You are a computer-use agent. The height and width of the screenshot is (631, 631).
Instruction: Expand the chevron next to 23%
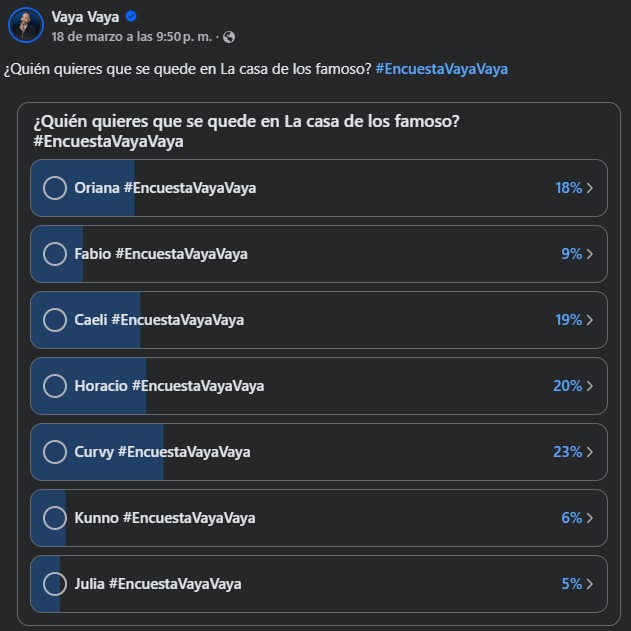click(x=591, y=452)
